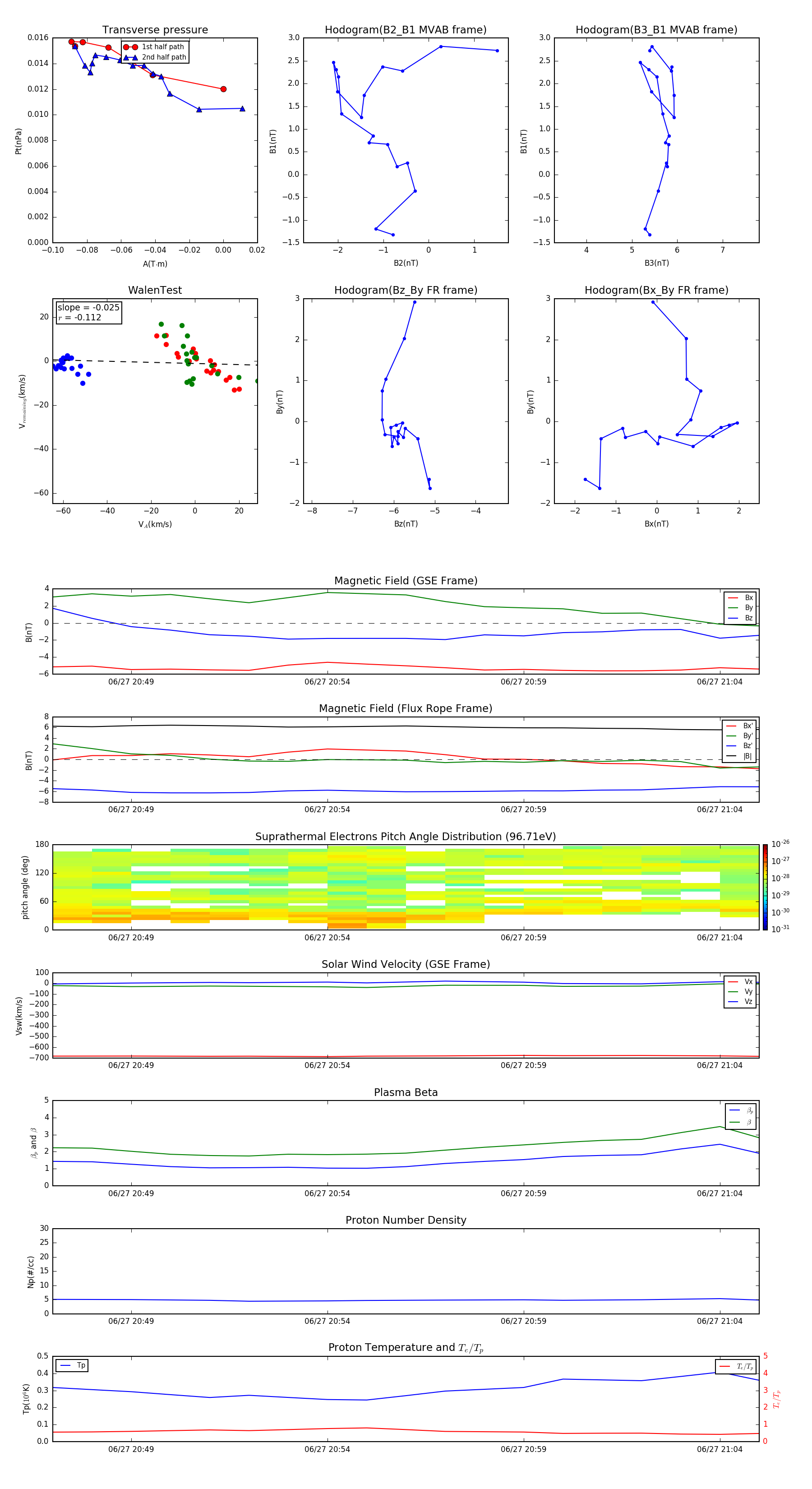Click the 'Pt(nPa)' y-axis label
This screenshot has height=1489, width=812.
(18, 141)
